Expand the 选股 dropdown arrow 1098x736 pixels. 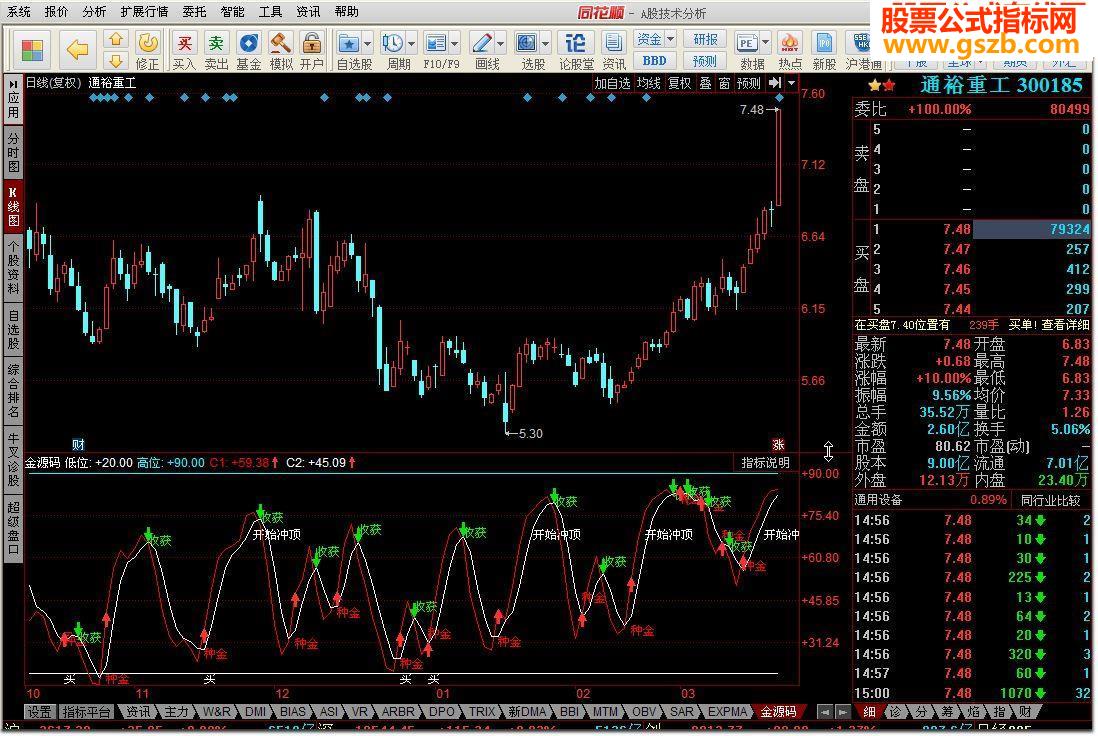click(545, 43)
